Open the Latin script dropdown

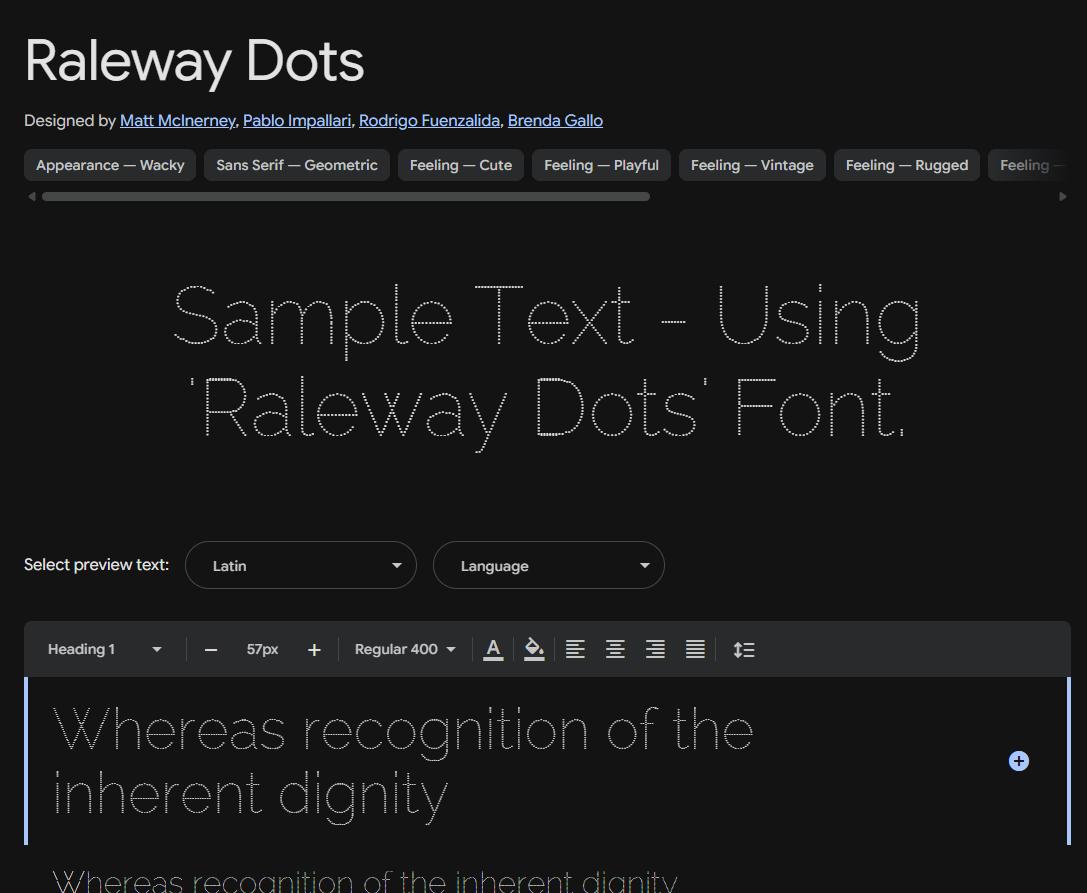coord(301,565)
